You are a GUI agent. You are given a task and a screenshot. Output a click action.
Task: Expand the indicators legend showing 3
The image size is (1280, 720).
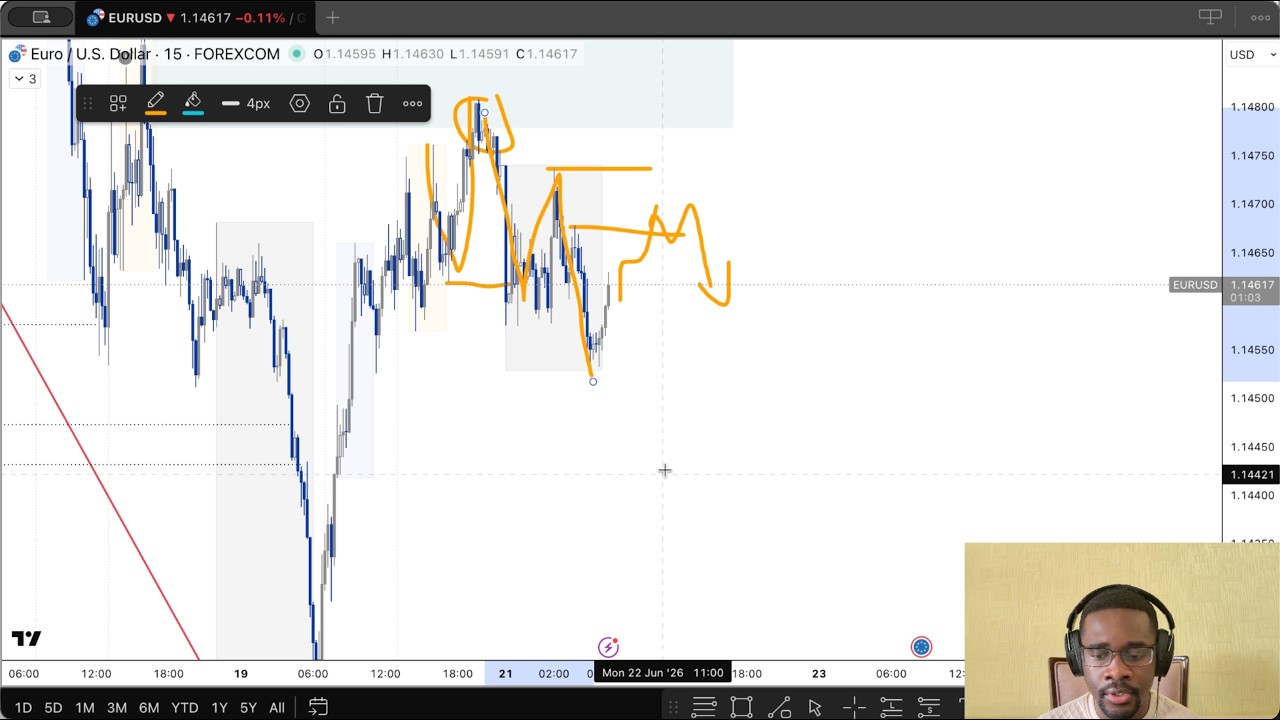tap(25, 79)
